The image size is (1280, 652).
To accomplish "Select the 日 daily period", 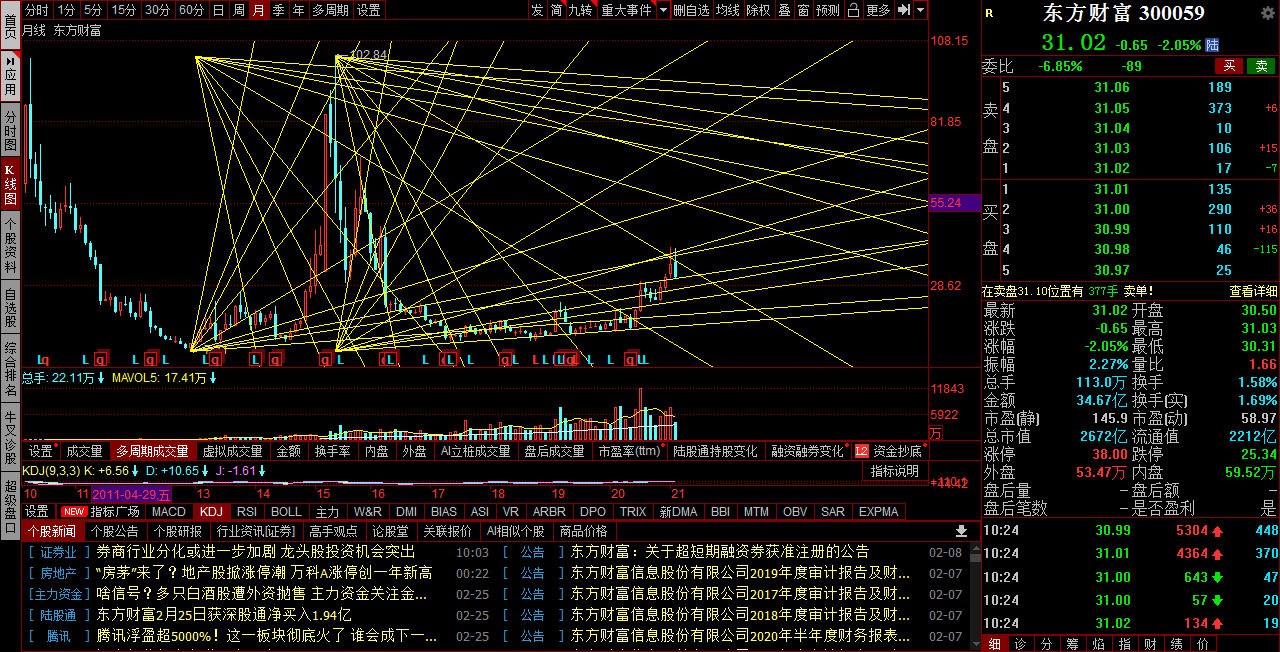I will click(x=218, y=10).
